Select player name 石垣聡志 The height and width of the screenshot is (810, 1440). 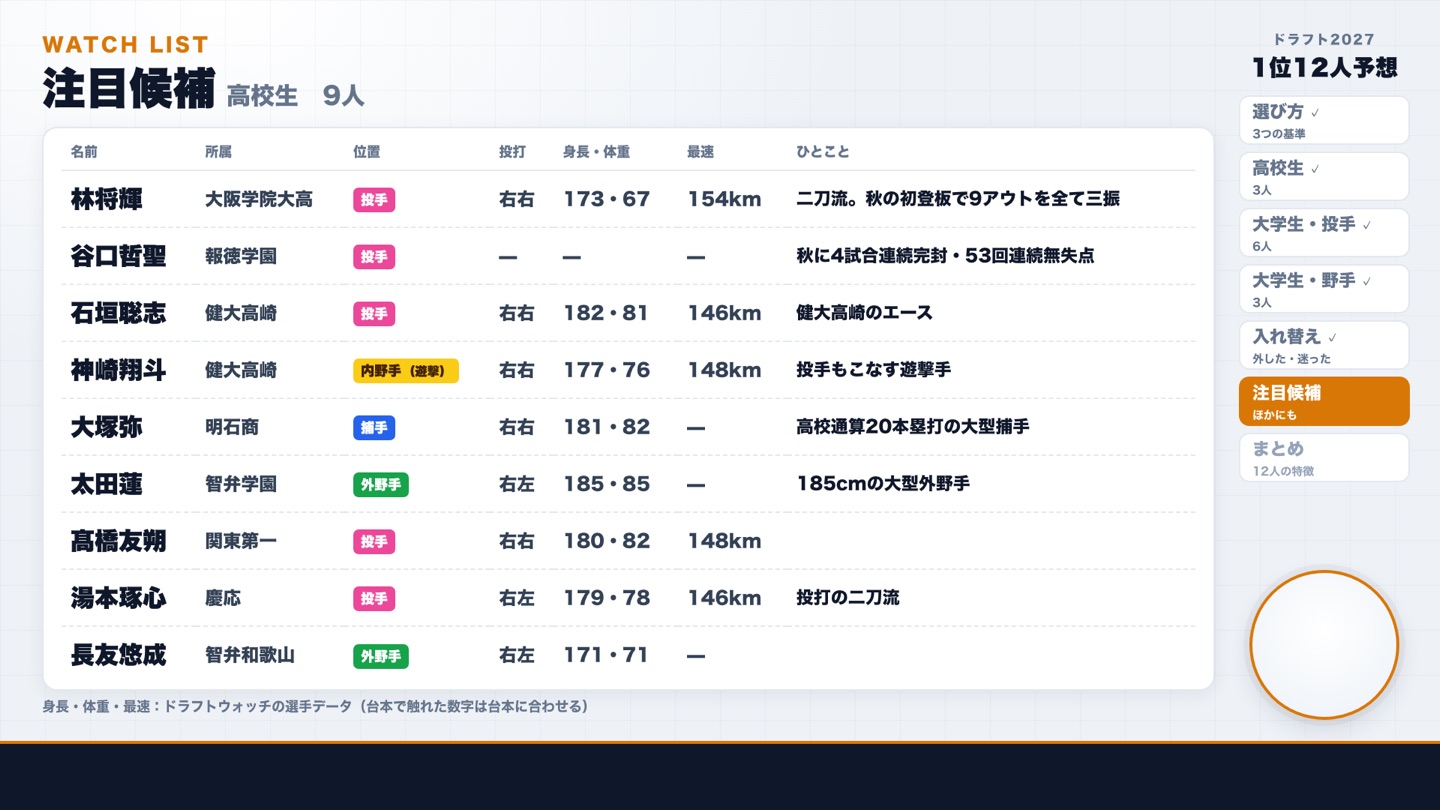pos(118,313)
